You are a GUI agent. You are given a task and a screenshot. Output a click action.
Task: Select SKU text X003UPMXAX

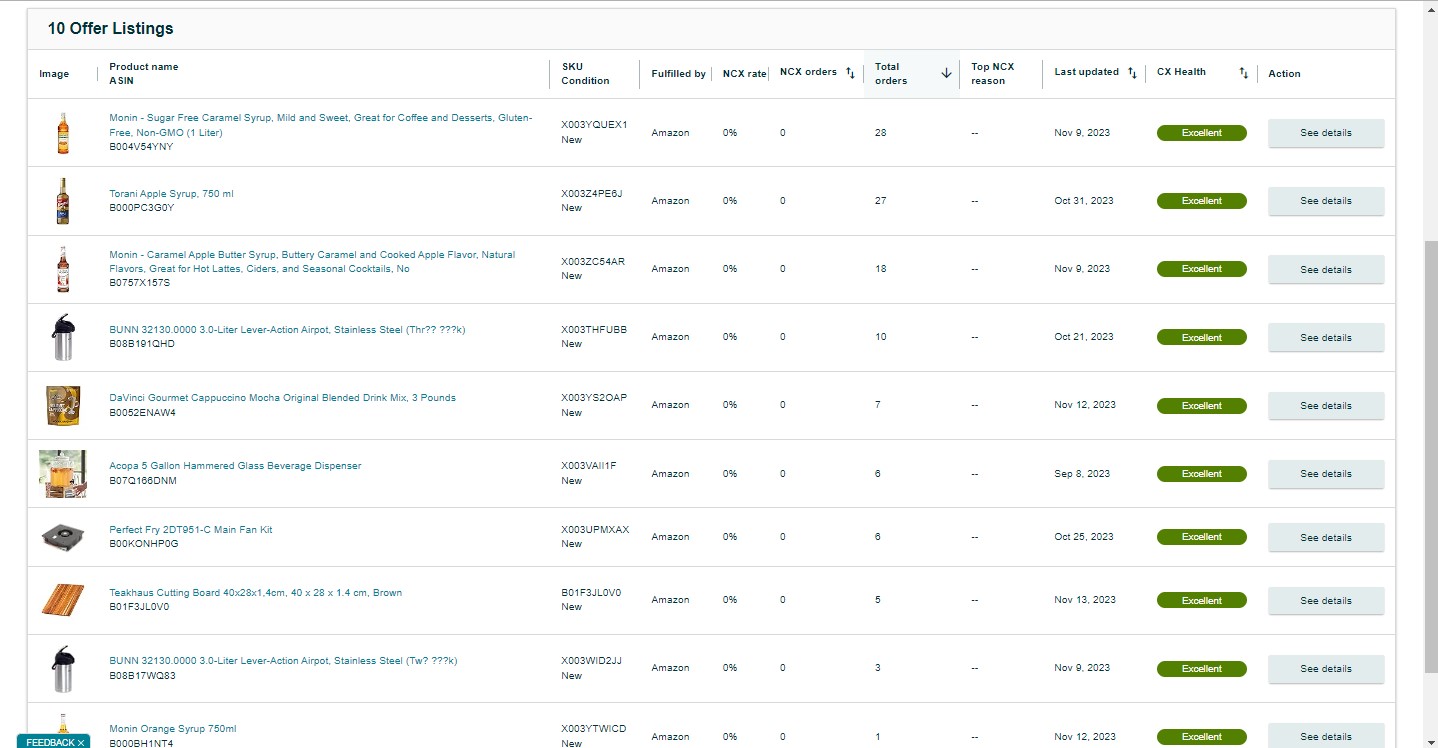pos(595,529)
